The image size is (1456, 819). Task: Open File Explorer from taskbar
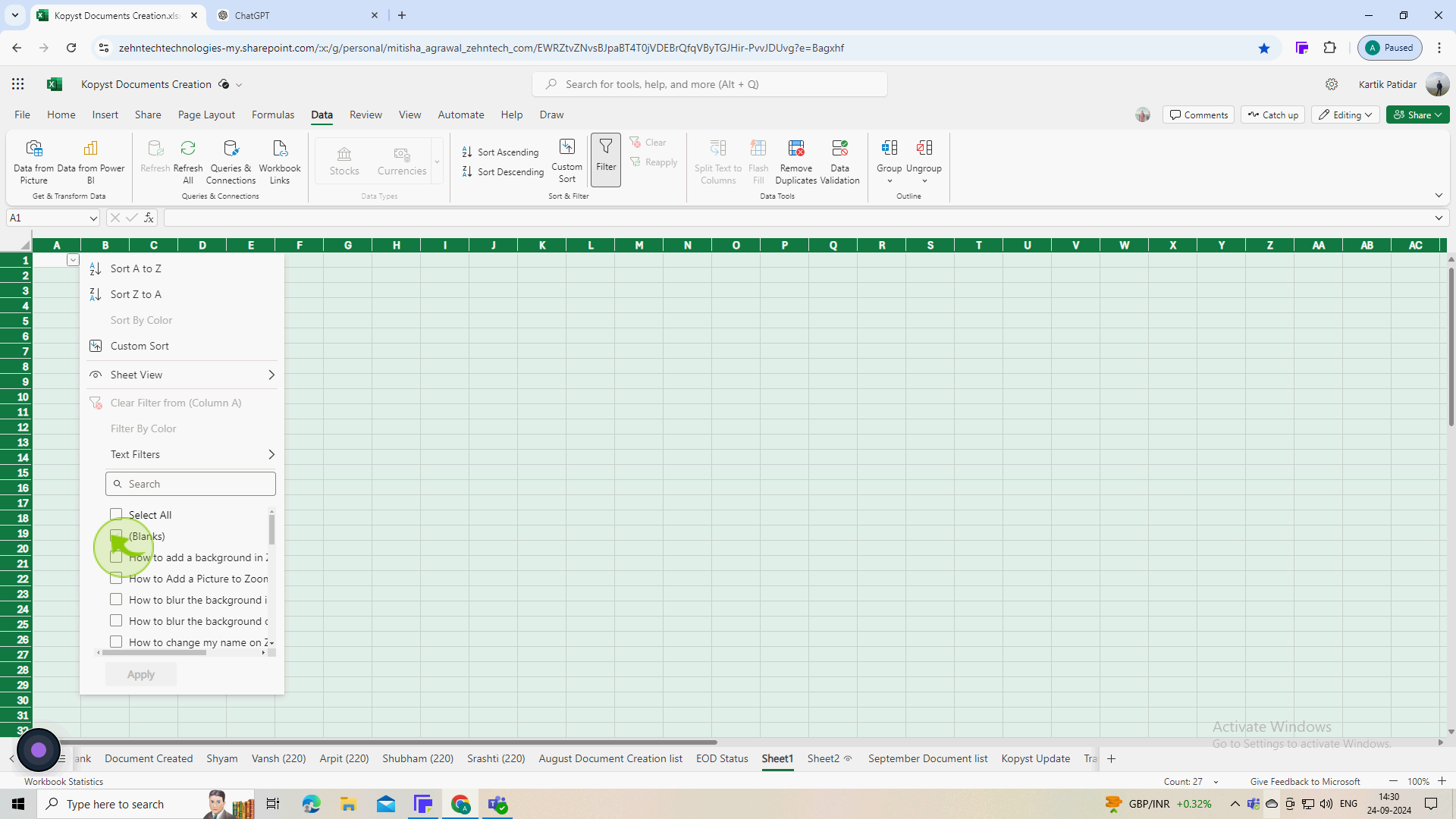348,804
